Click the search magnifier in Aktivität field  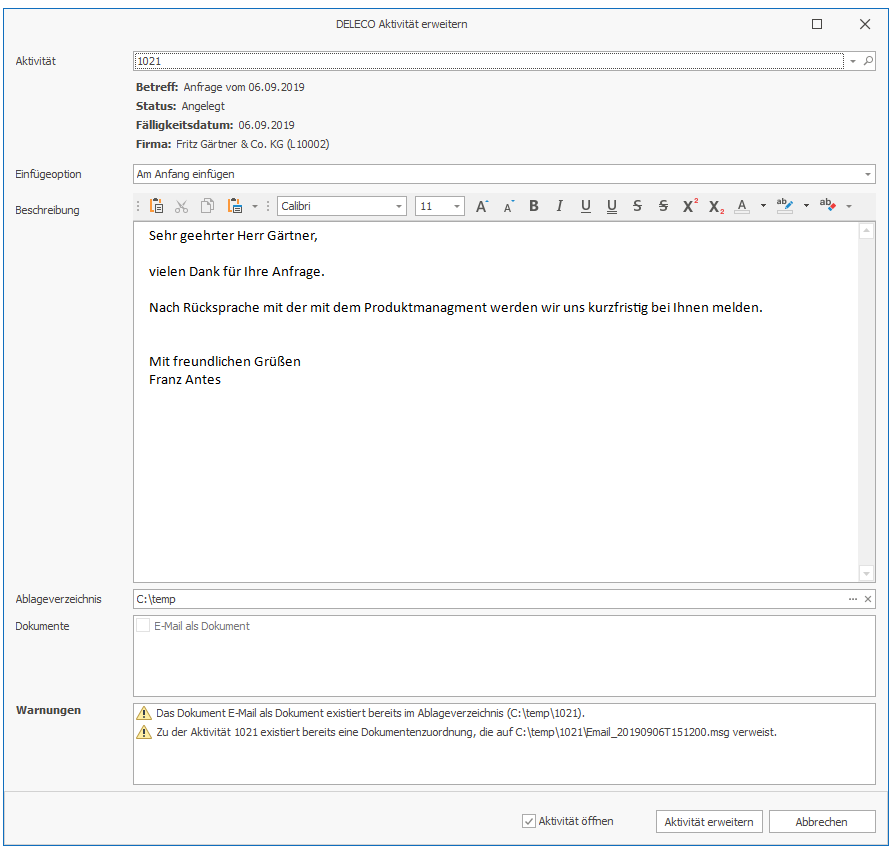point(868,61)
